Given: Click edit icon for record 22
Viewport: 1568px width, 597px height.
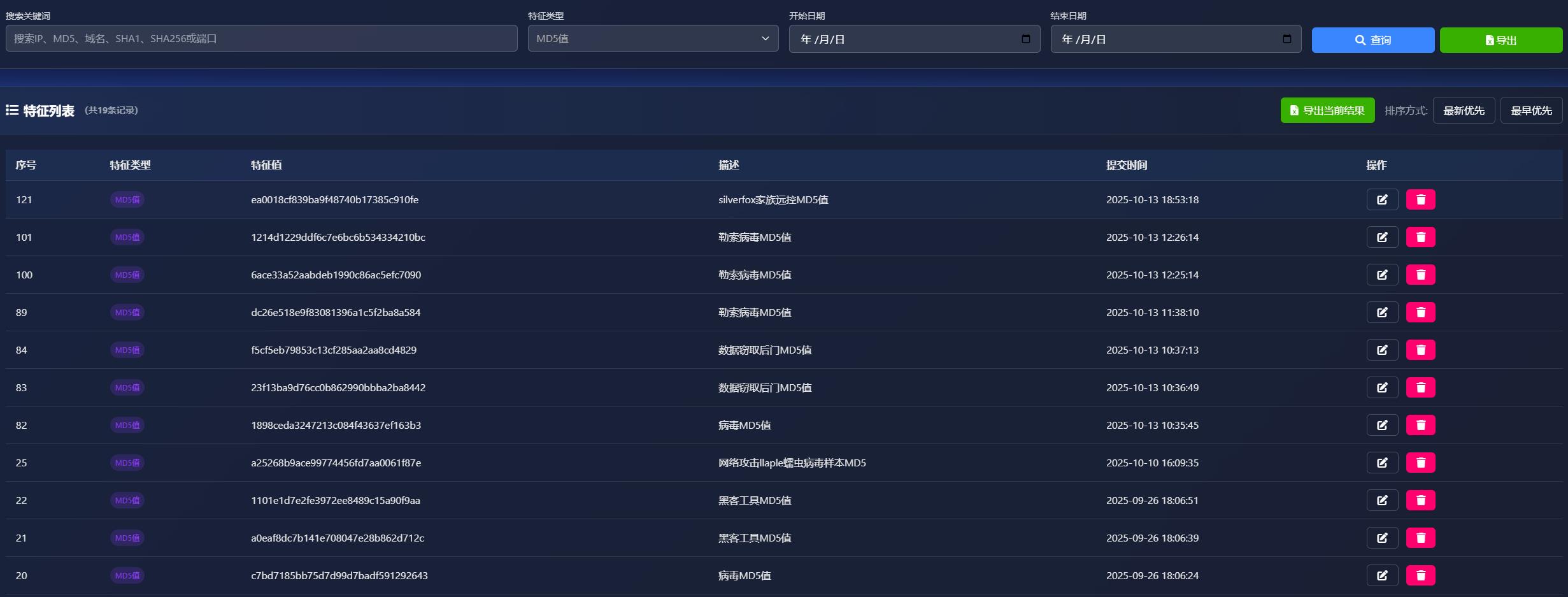Looking at the screenshot, I should (x=1381, y=500).
